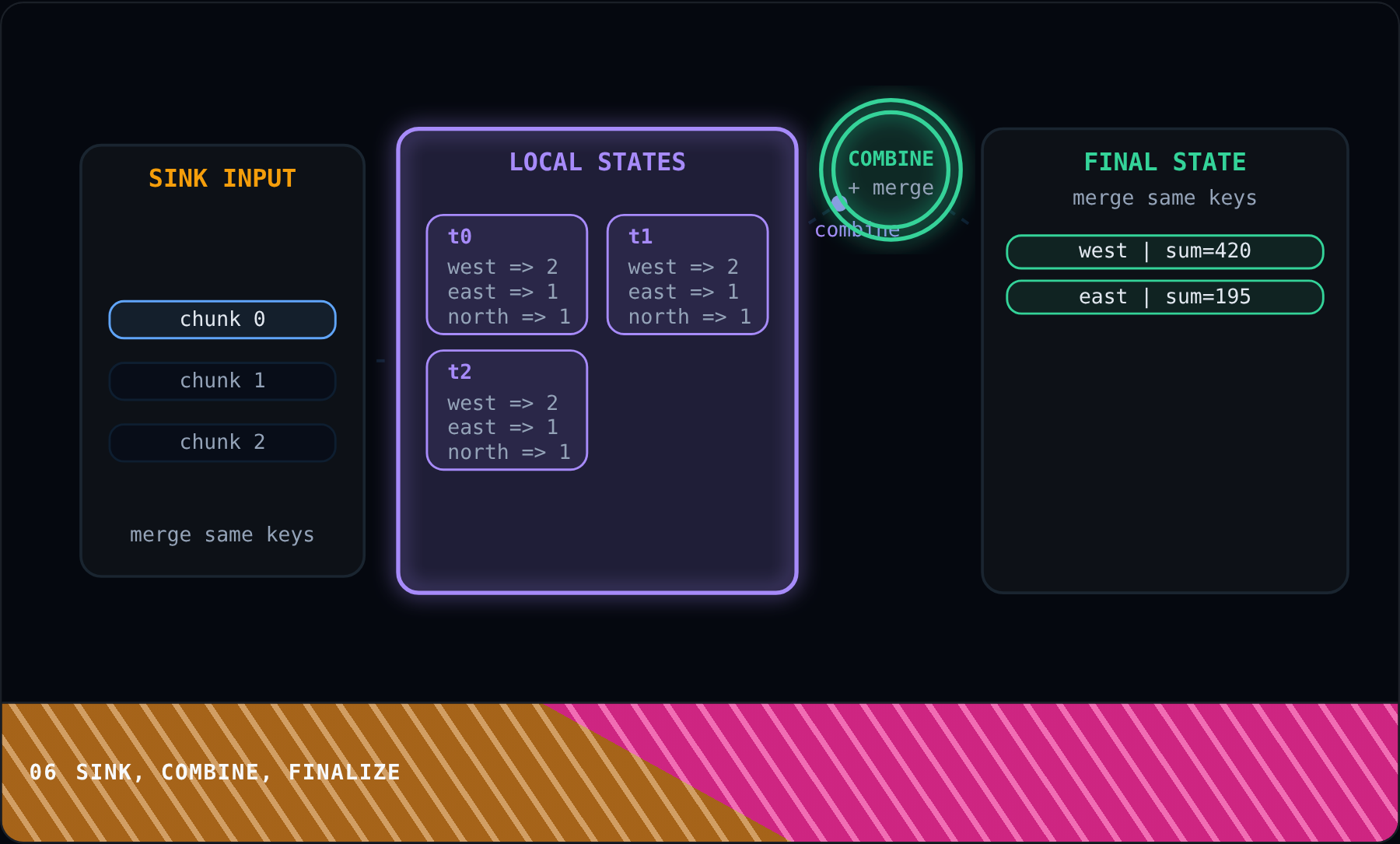Click the purple combine label under the ring
The height and width of the screenshot is (844, 1400).
pyautogui.click(x=857, y=230)
